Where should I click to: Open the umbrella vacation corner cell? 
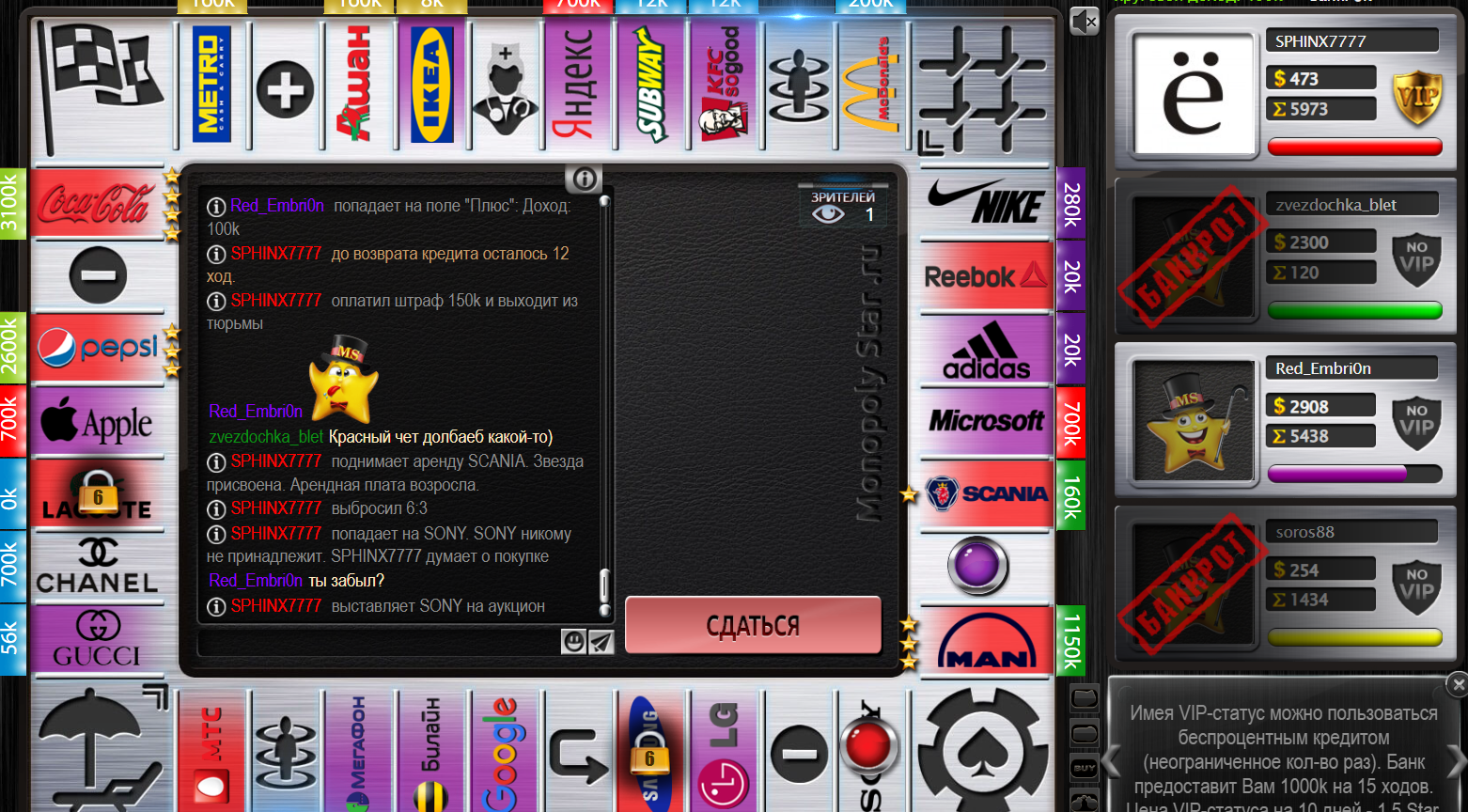(x=102, y=750)
